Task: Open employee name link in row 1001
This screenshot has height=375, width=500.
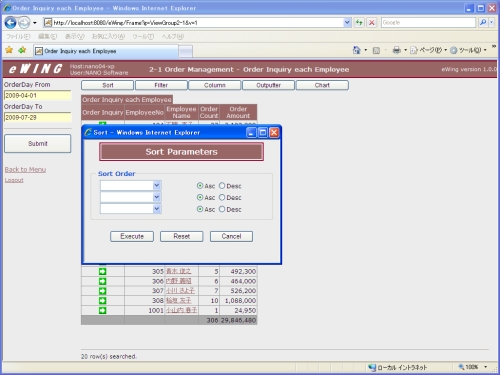Action: 182,310
